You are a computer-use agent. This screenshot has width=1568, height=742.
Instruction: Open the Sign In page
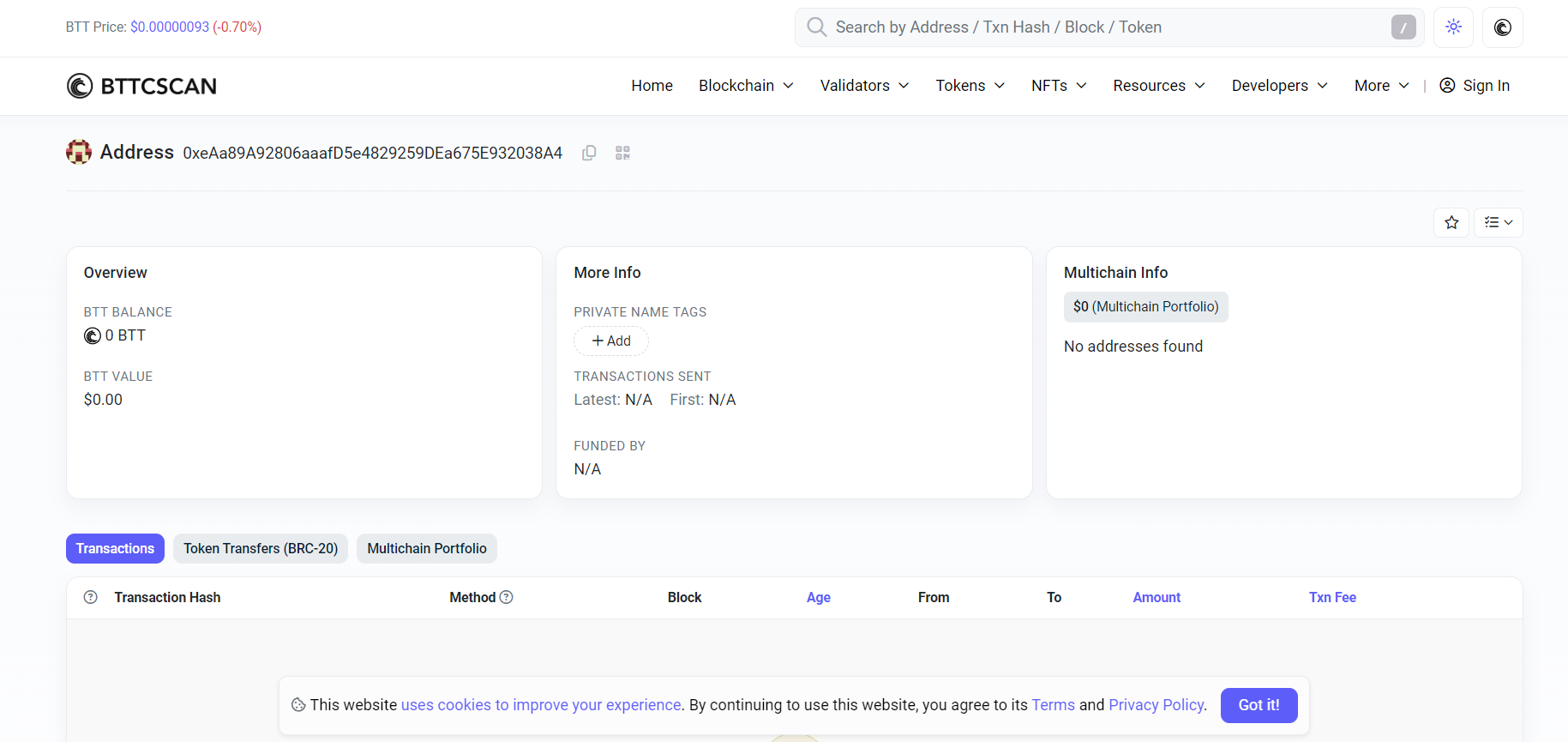click(x=1475, y=86)
